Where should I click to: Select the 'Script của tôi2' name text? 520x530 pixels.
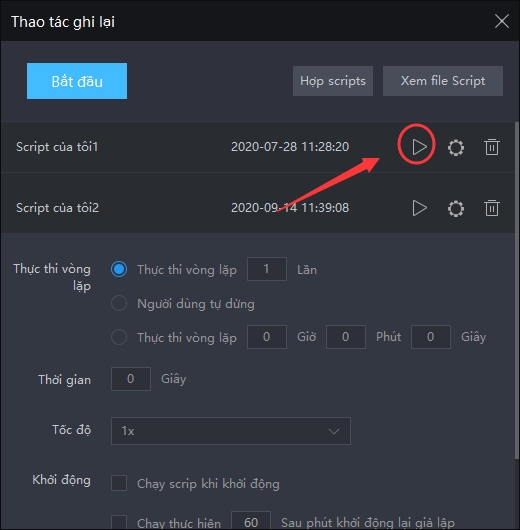[57, 208]
